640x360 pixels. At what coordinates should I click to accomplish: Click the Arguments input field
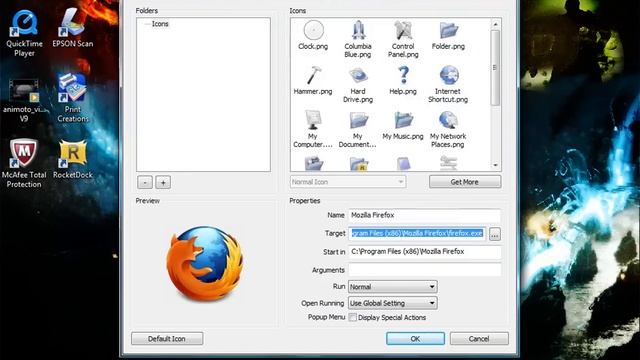click(x=424, y=270)
